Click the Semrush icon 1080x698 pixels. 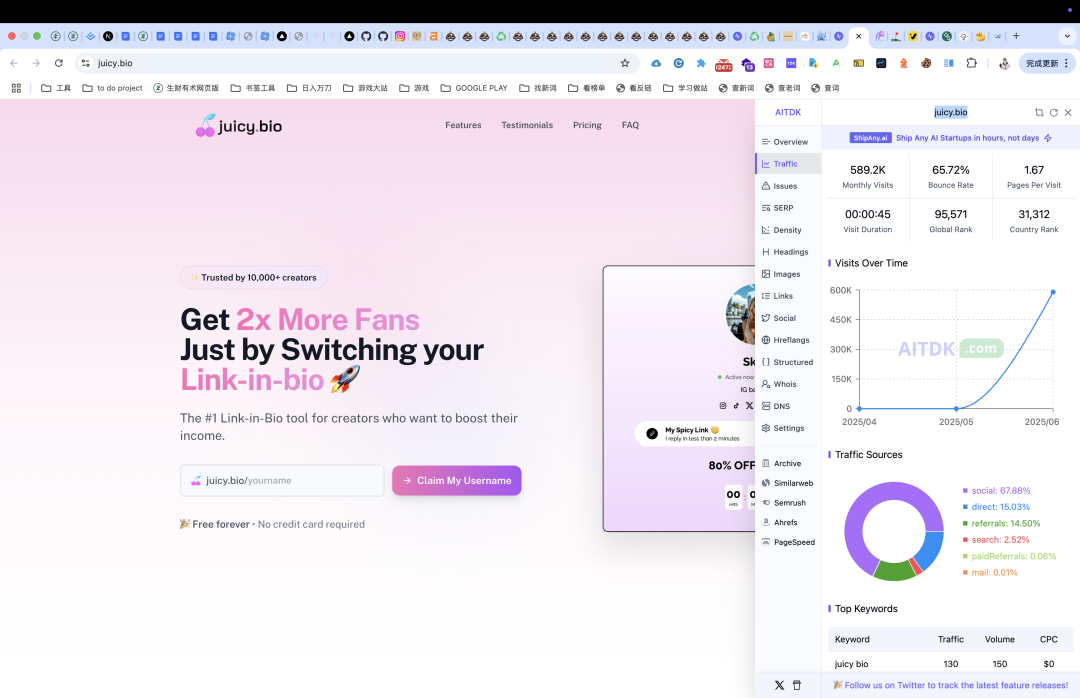(766, 503)
